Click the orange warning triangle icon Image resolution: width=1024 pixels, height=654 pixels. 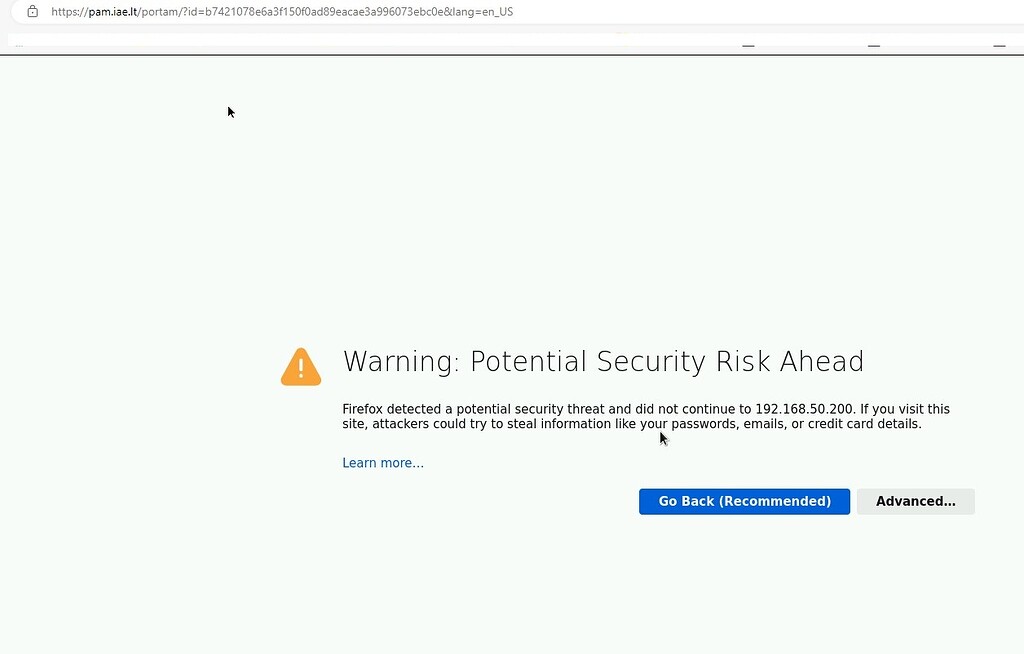301,367
